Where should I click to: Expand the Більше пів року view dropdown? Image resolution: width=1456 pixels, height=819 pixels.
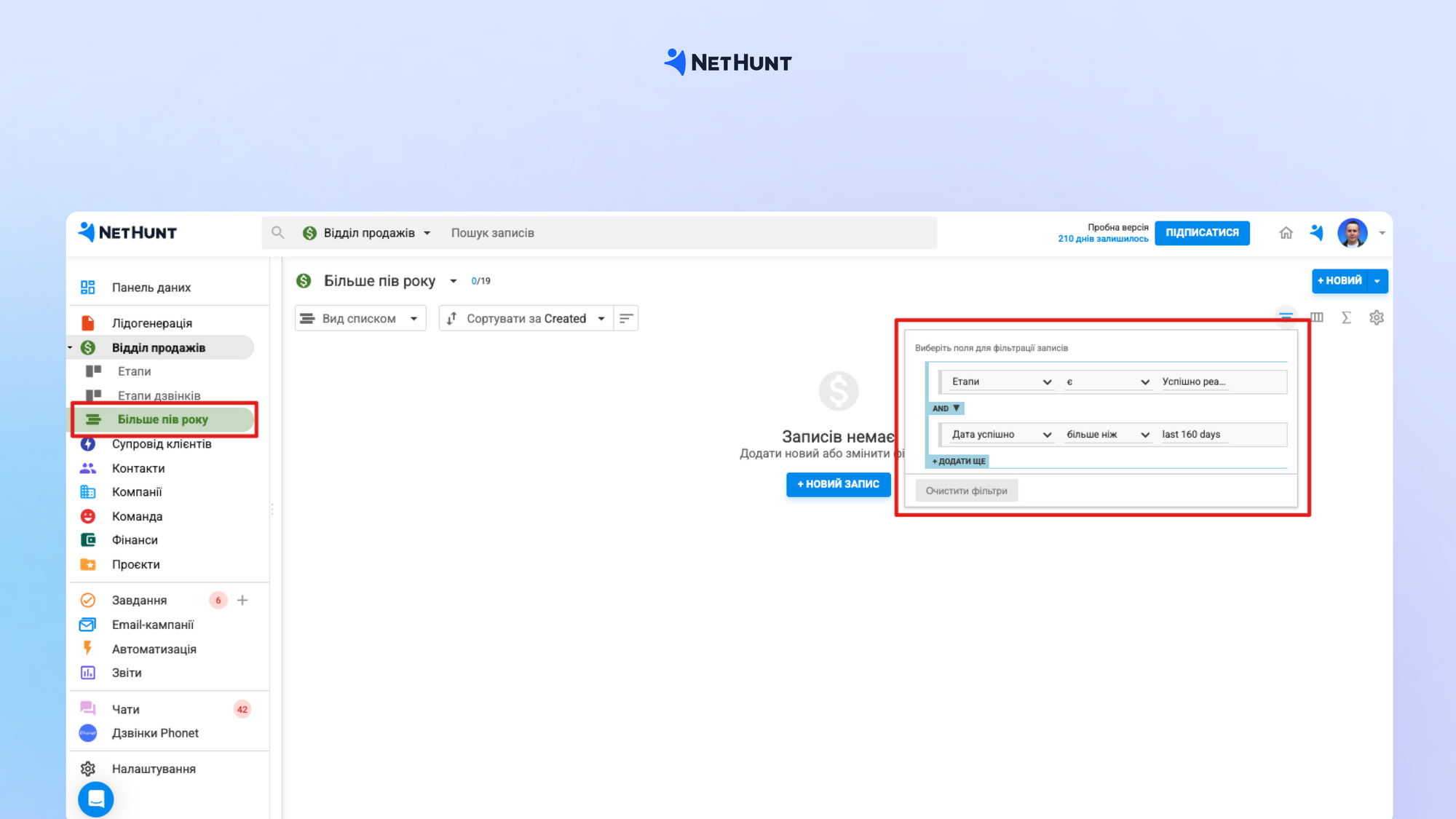click(453, 281)
